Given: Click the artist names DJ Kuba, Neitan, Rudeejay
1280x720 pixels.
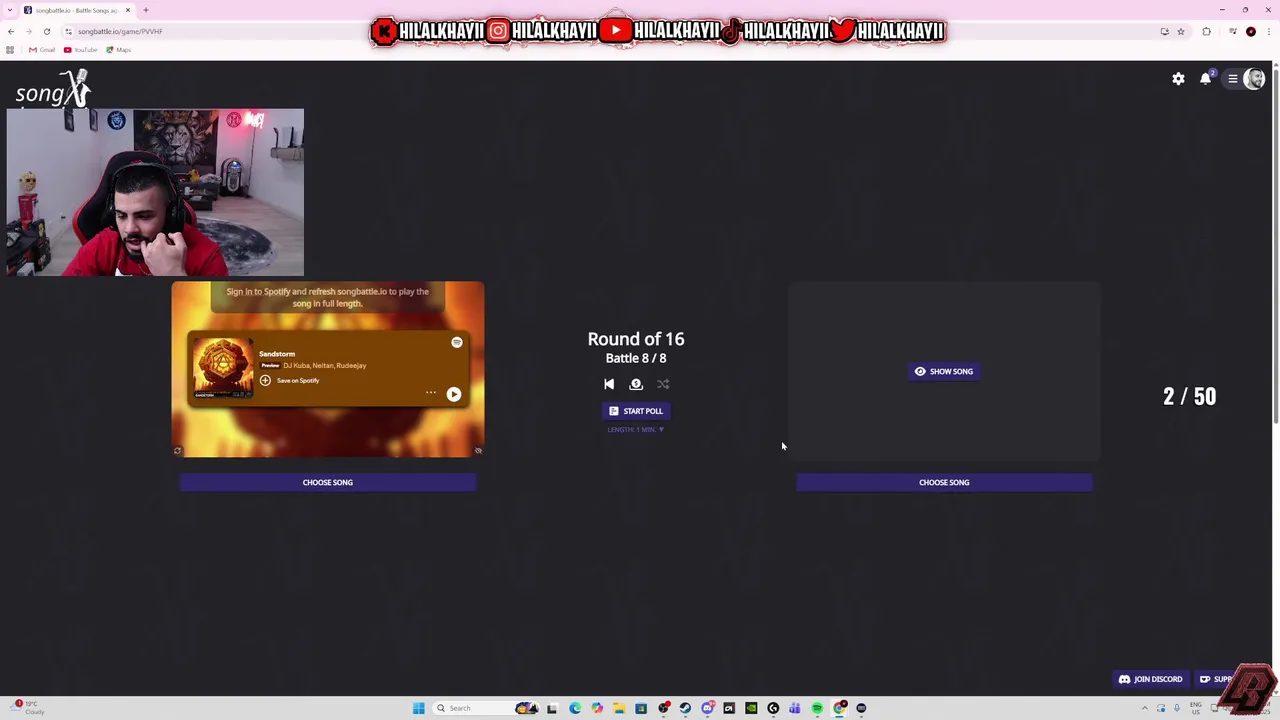Looking at the screenshot, I should pos(325,366).
